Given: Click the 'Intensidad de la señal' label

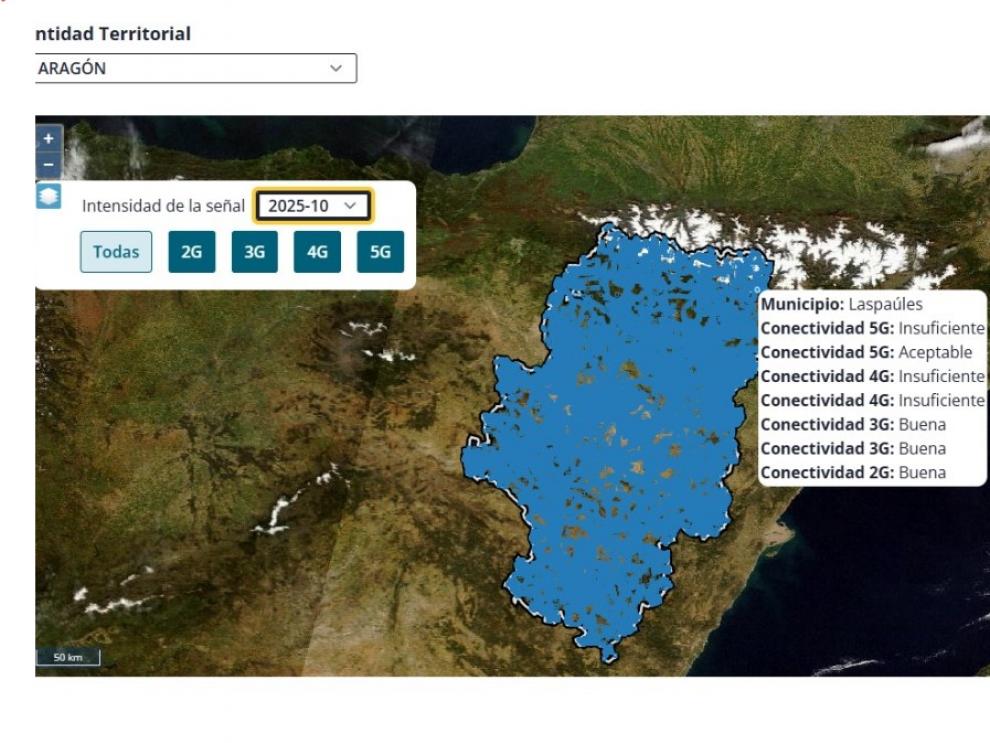Looking at the screenshot, I should tap(163, 206).
